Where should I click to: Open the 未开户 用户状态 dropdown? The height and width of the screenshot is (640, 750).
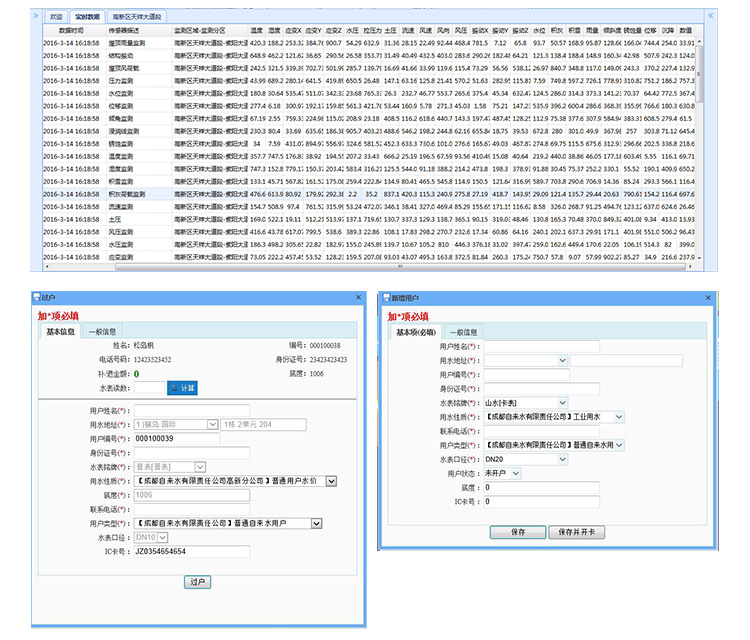tap(516, 474)
